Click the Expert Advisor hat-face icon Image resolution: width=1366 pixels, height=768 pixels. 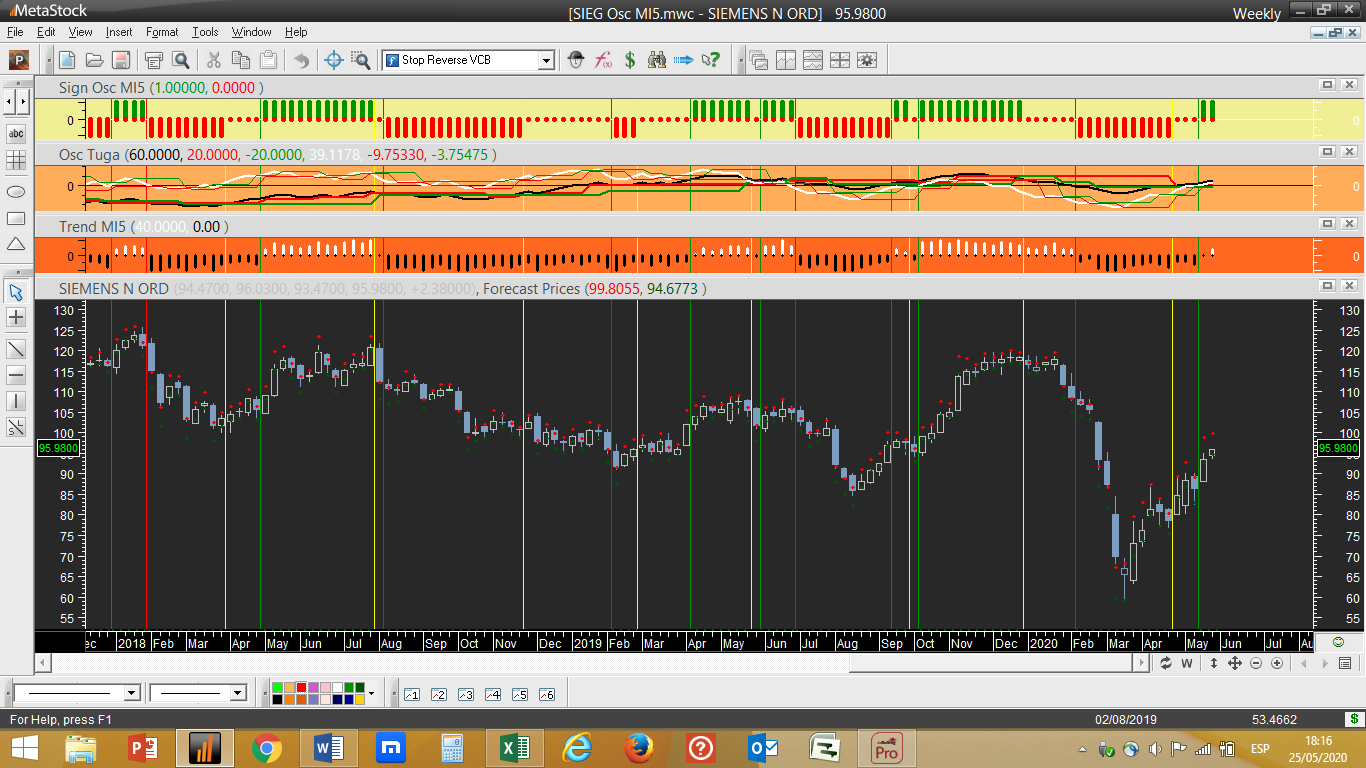click(x=576, y=60)
